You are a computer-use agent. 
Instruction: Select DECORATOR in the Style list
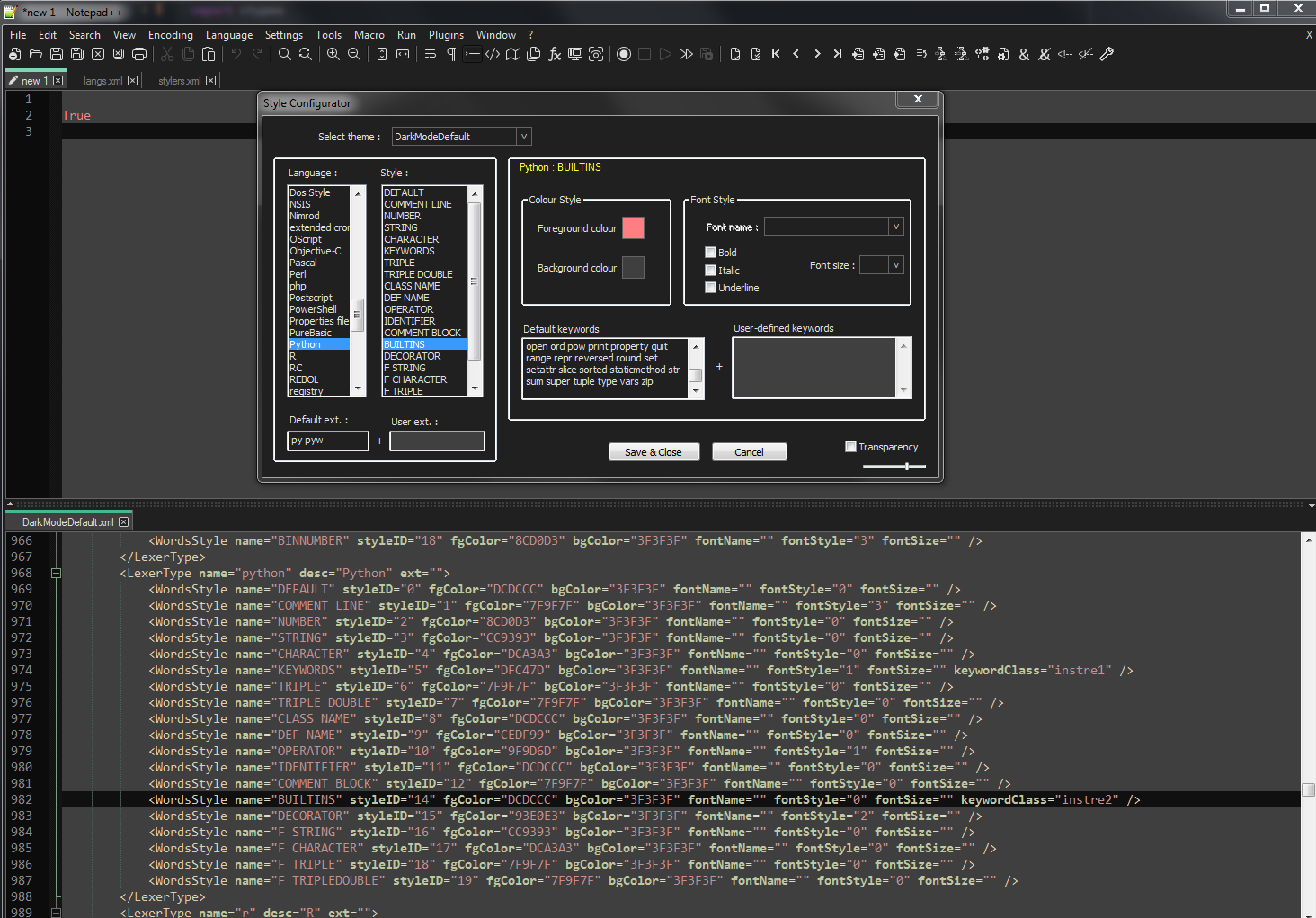424,356
